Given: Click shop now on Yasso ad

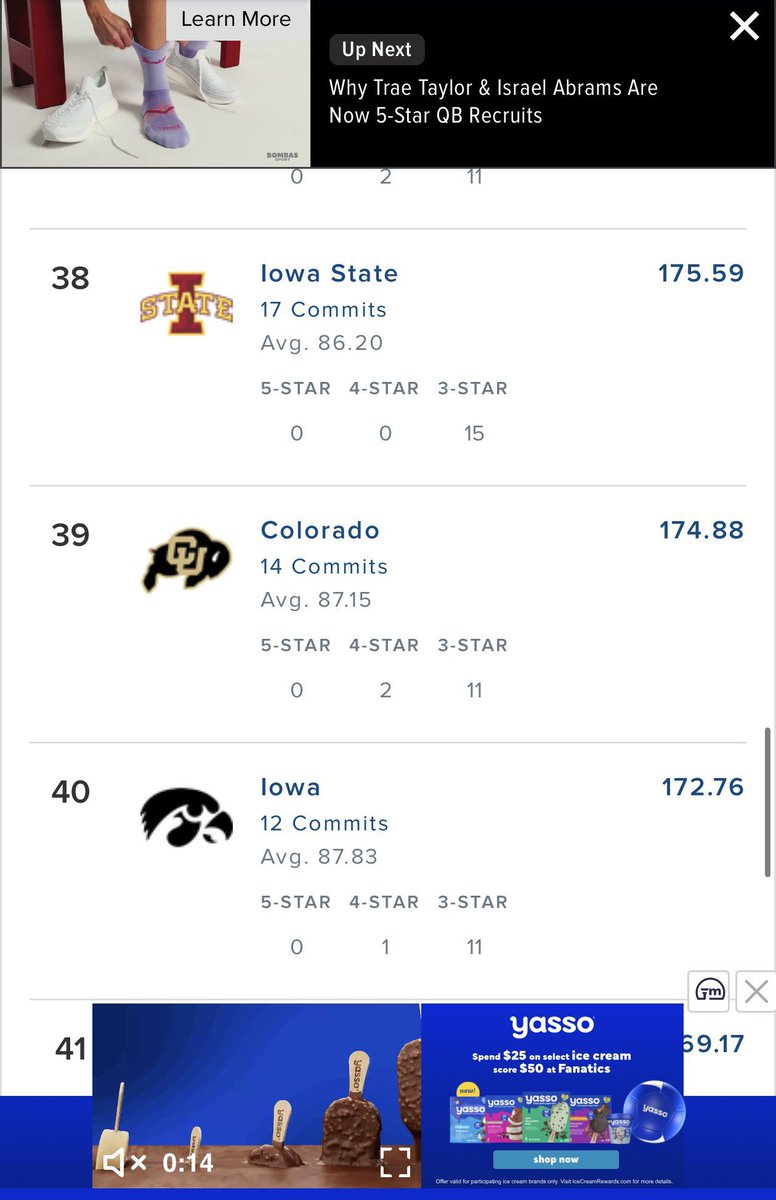Looking at the screenshot, I should [556, 1159].
